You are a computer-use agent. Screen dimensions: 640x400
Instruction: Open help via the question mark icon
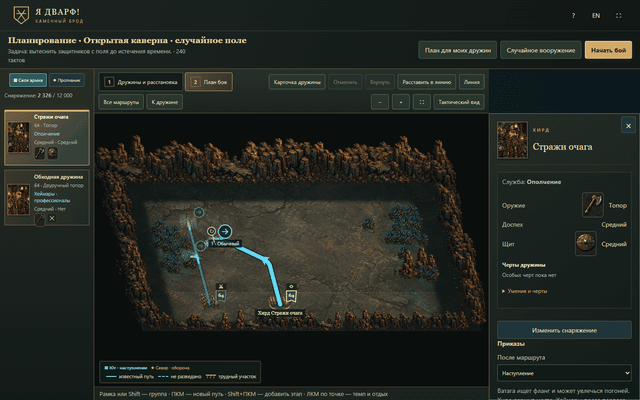tap(573, 16)
